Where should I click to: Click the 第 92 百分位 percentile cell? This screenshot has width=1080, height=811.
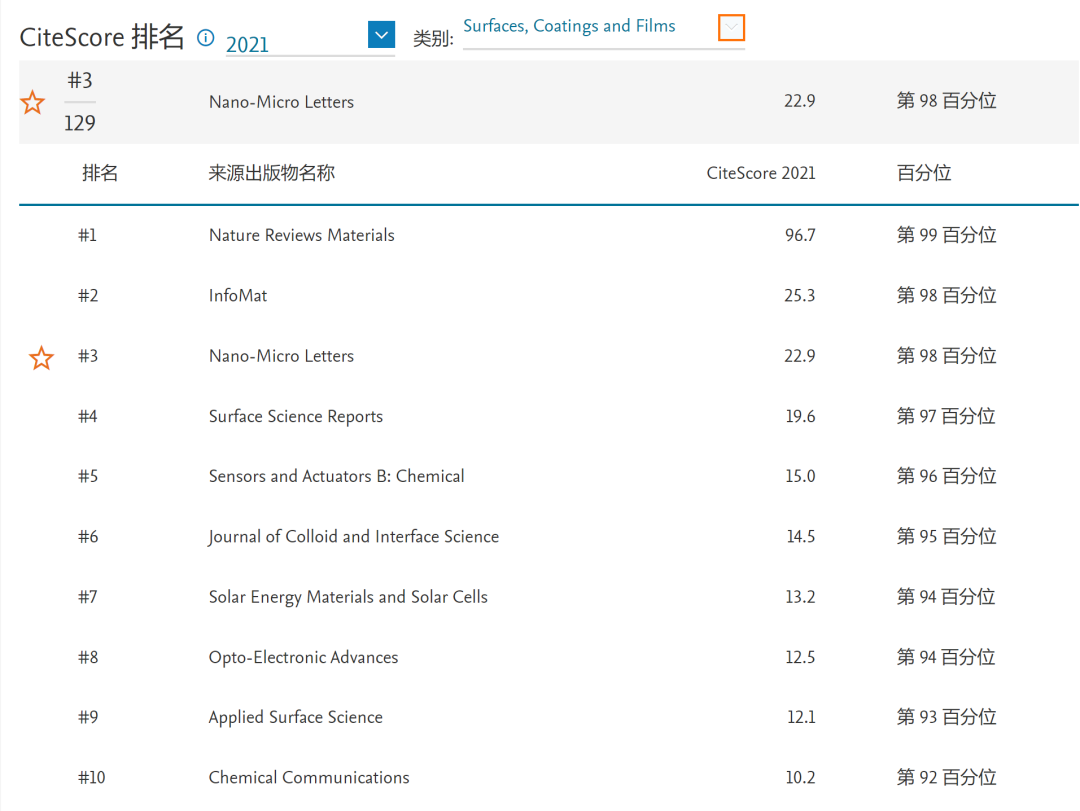coord(946,777)
